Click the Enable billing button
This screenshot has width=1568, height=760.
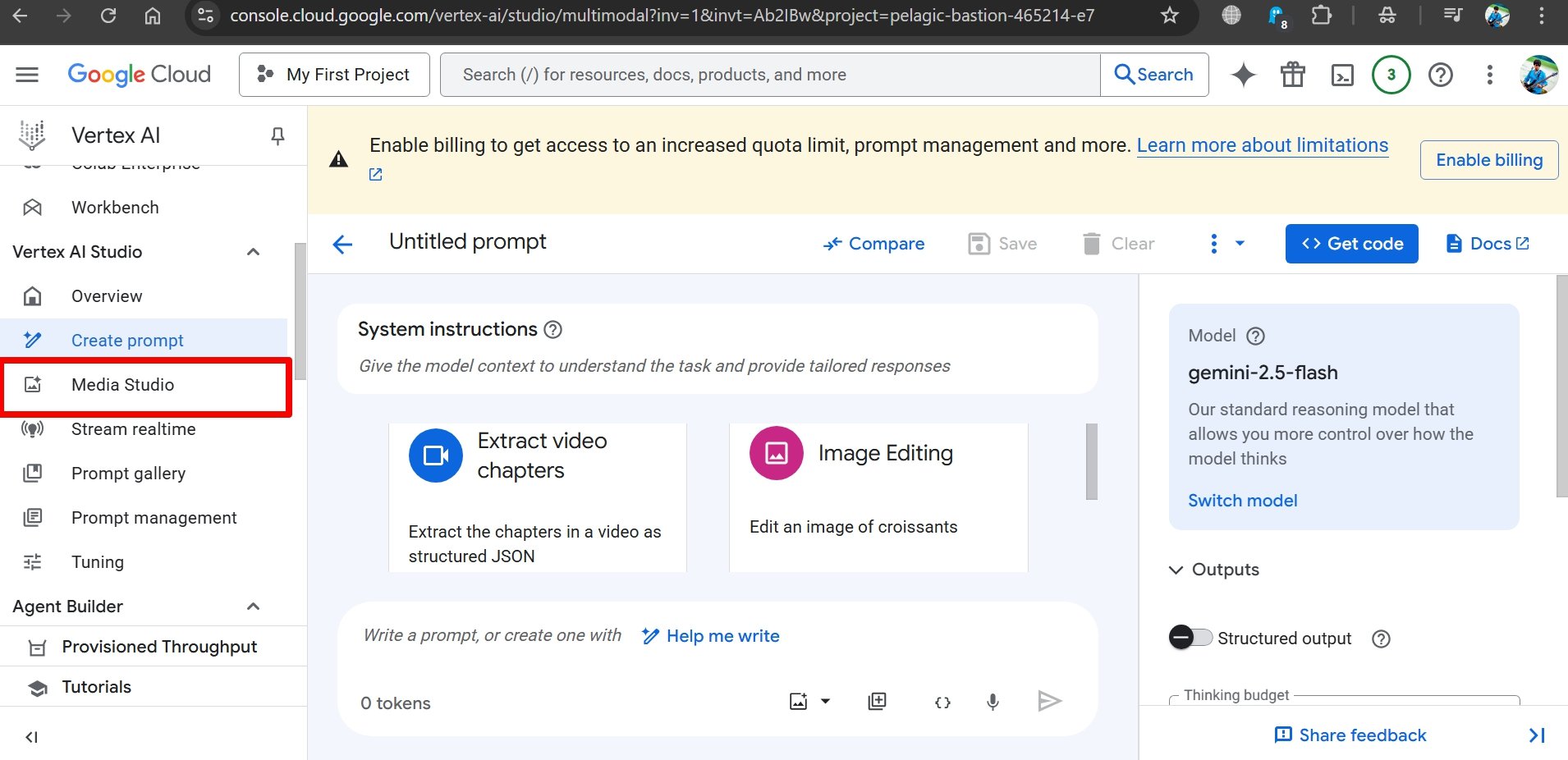pos(1489,160)
